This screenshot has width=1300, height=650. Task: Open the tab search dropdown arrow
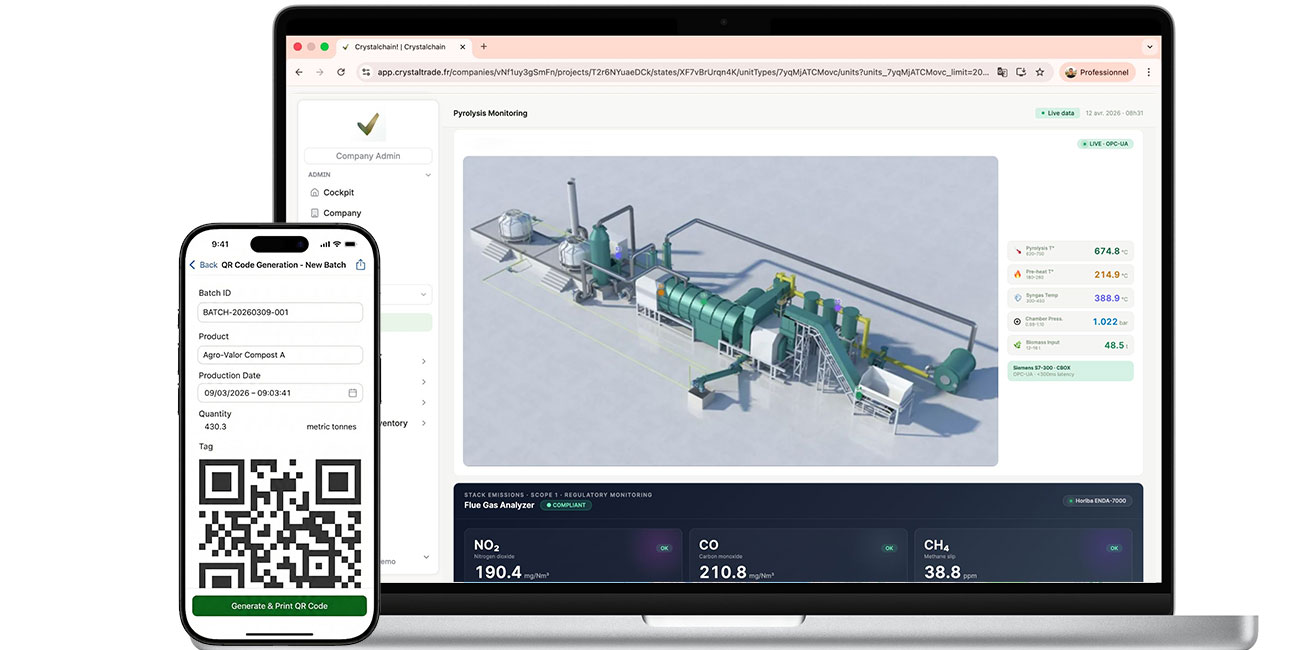tap(1150, 46)
